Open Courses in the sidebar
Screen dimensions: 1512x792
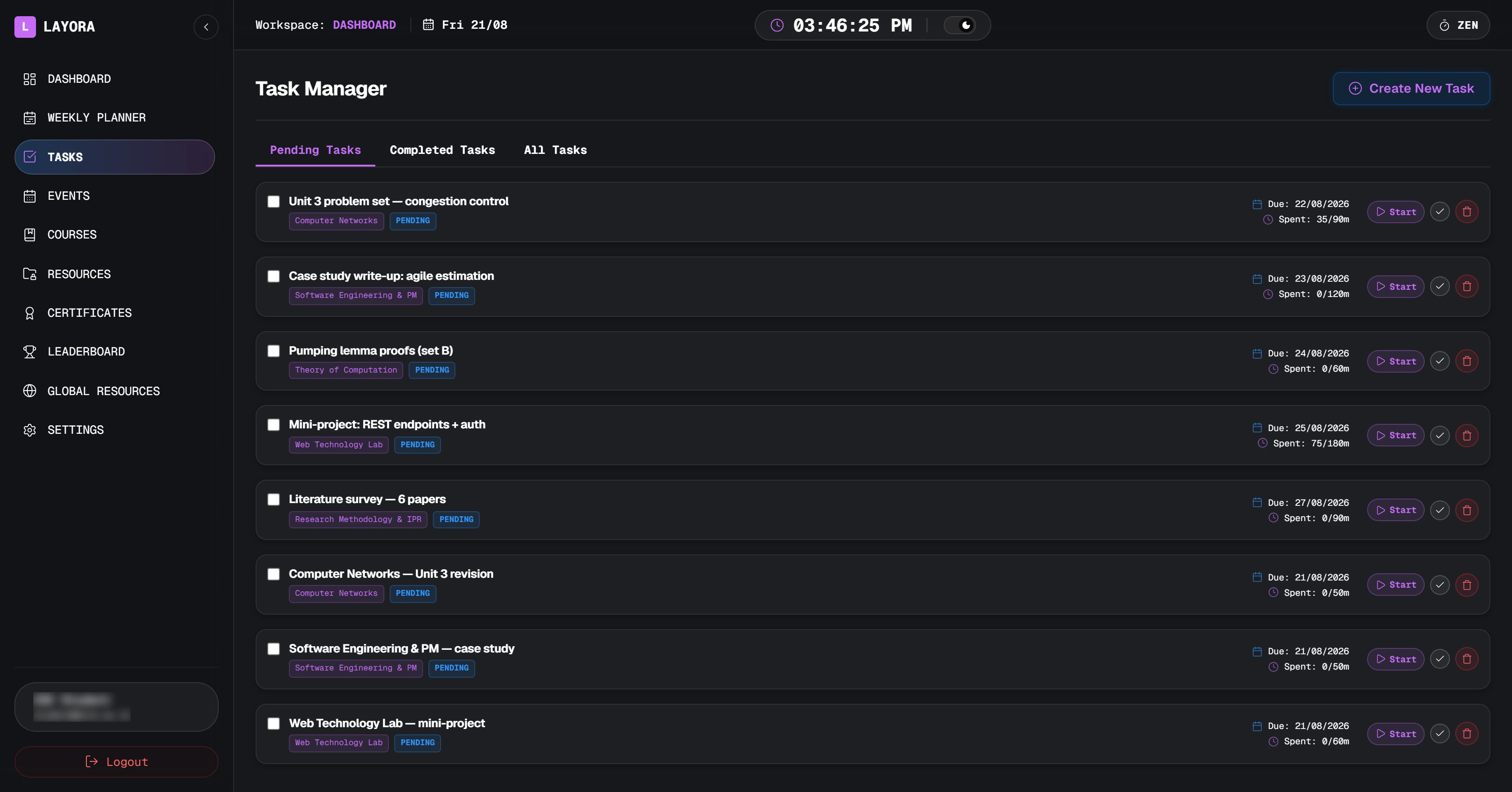[114, 235]
